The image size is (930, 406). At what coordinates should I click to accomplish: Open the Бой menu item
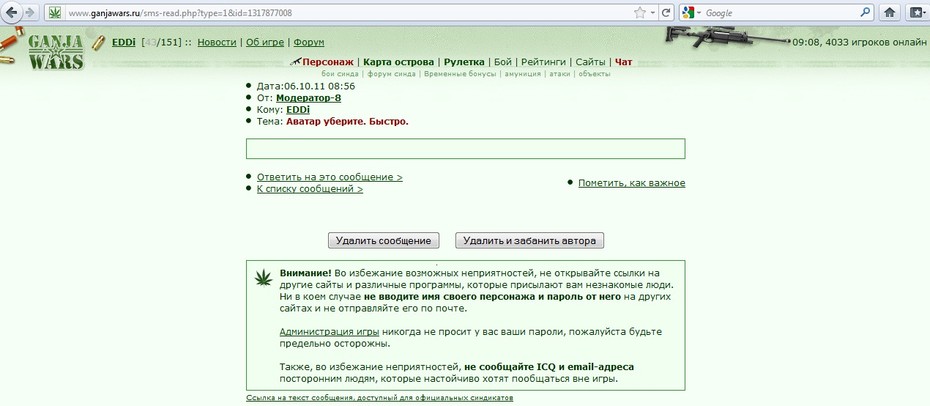pyautogui.click(x=503, y=62)
